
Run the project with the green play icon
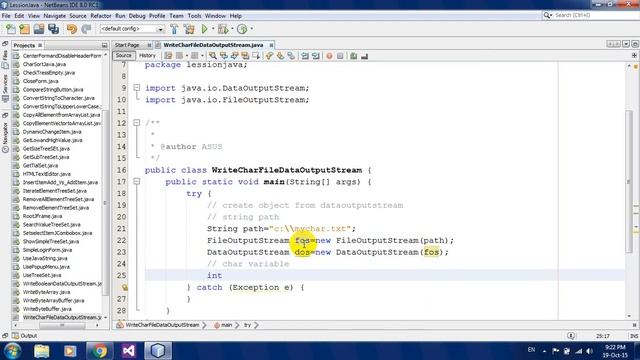(204, 29)
